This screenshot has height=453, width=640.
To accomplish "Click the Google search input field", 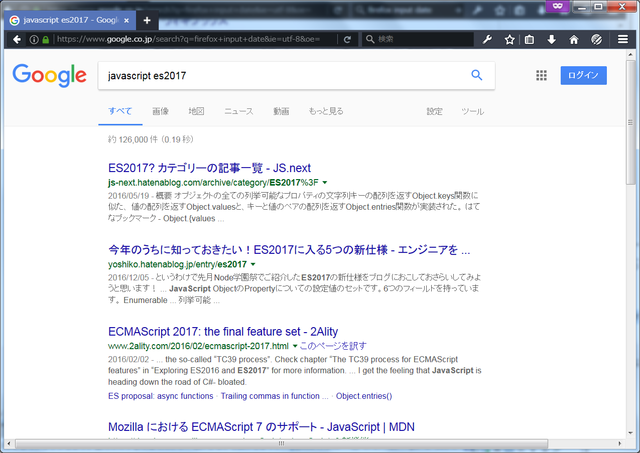I will (x=284, y=76).
